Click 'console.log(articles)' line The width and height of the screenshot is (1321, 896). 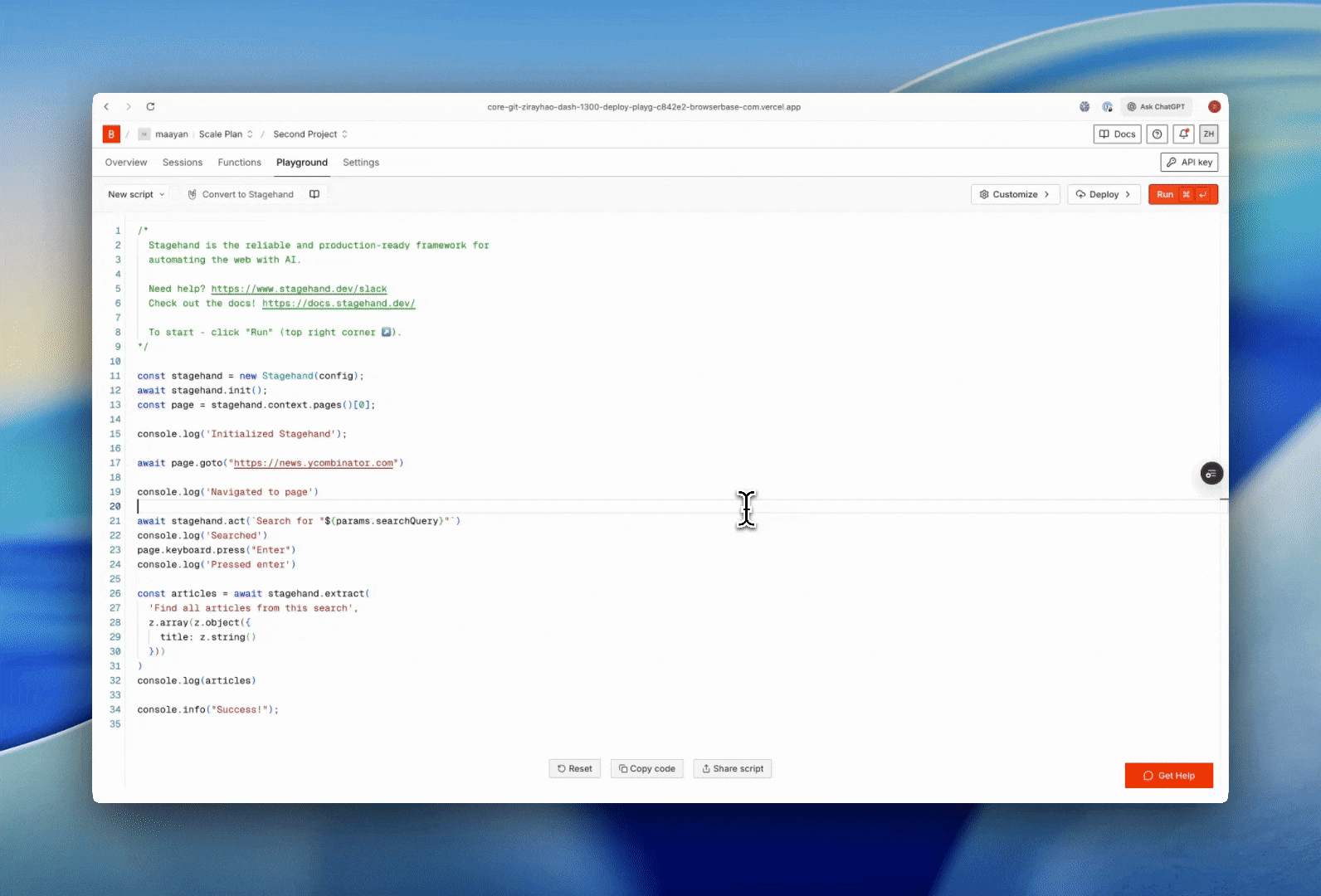click(197, 681)
